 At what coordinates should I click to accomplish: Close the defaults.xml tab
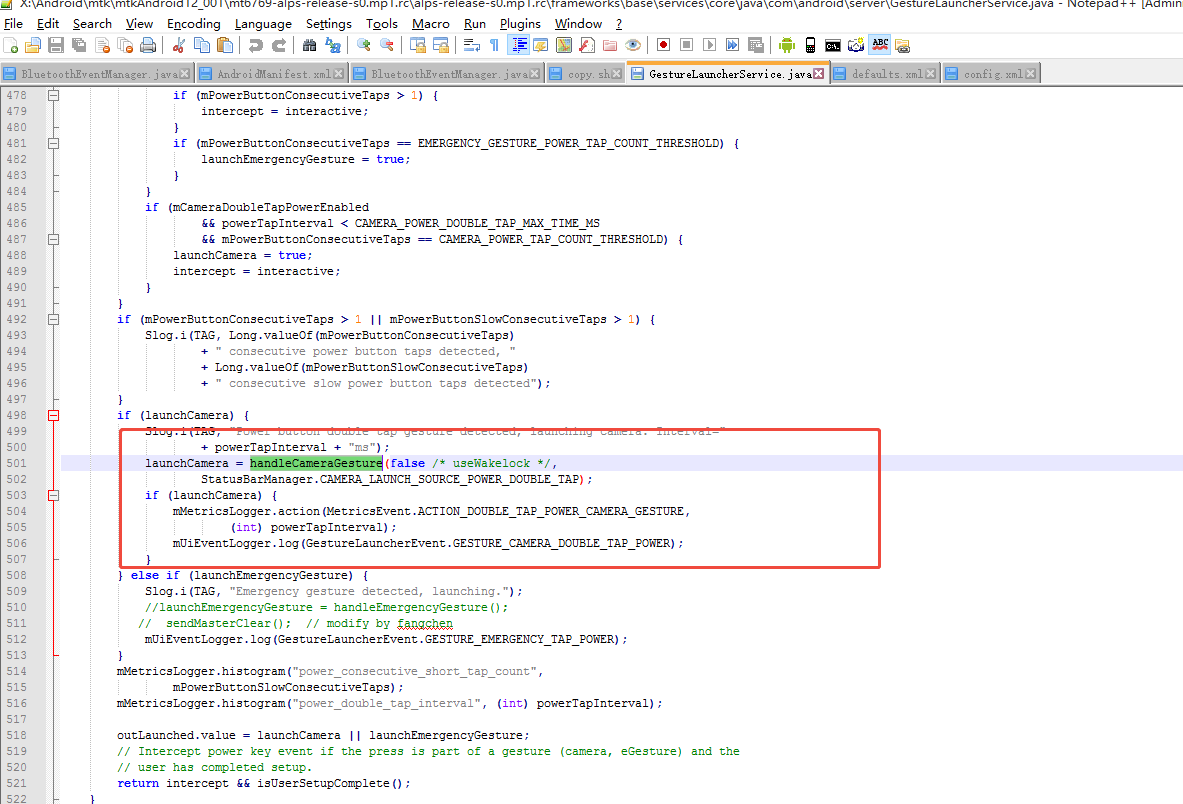coord(930,74)
